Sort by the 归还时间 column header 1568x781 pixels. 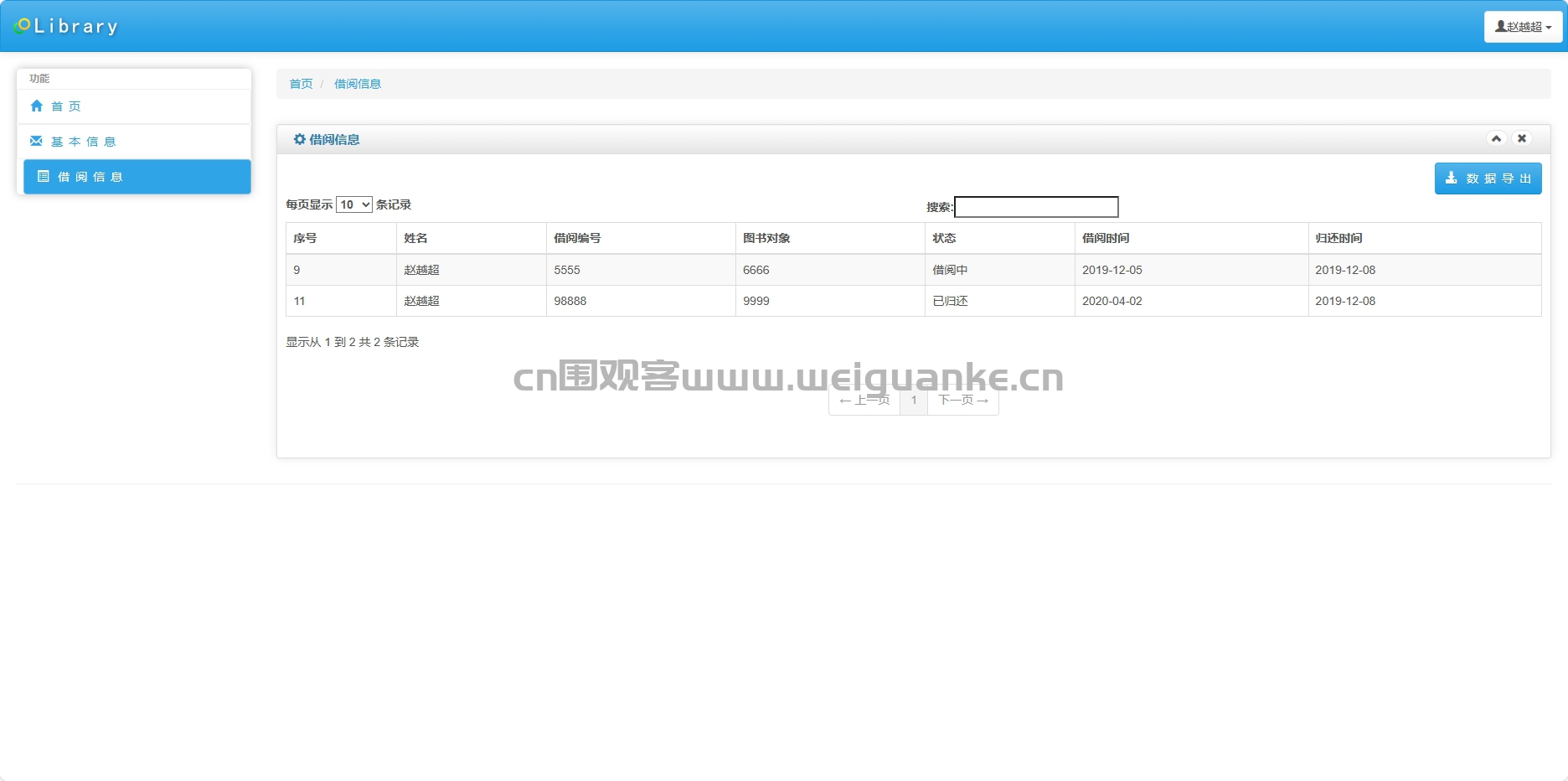[1424, 238]
